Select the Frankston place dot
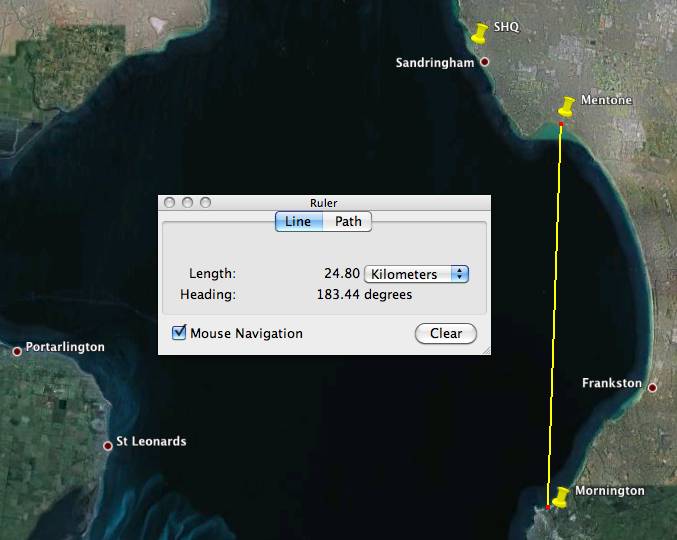 click(x=652, y=387)
